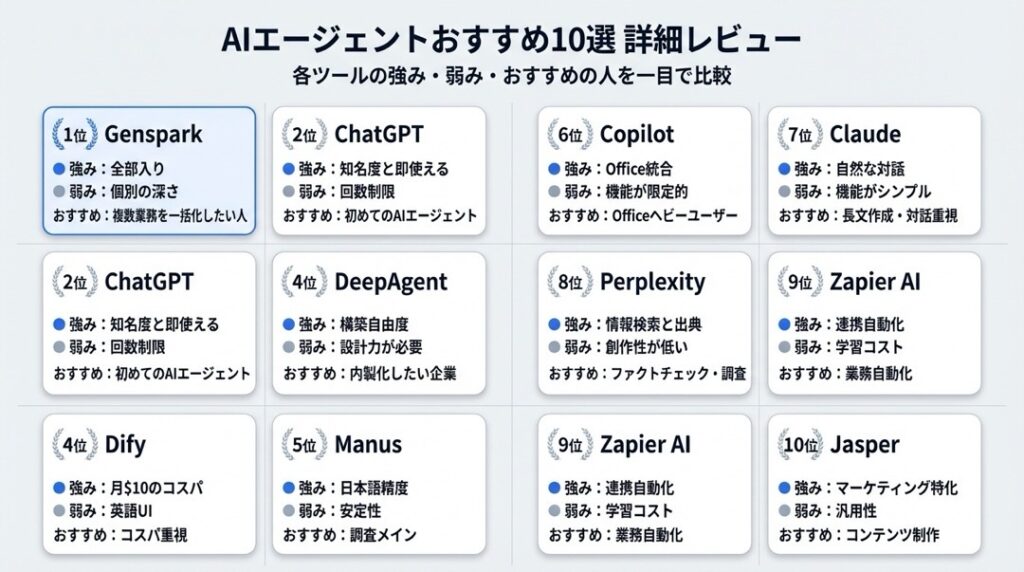Select the 4位 laurel badge next to Dify
Viewport: 1024px width, 572px height.
click(76, 444)
